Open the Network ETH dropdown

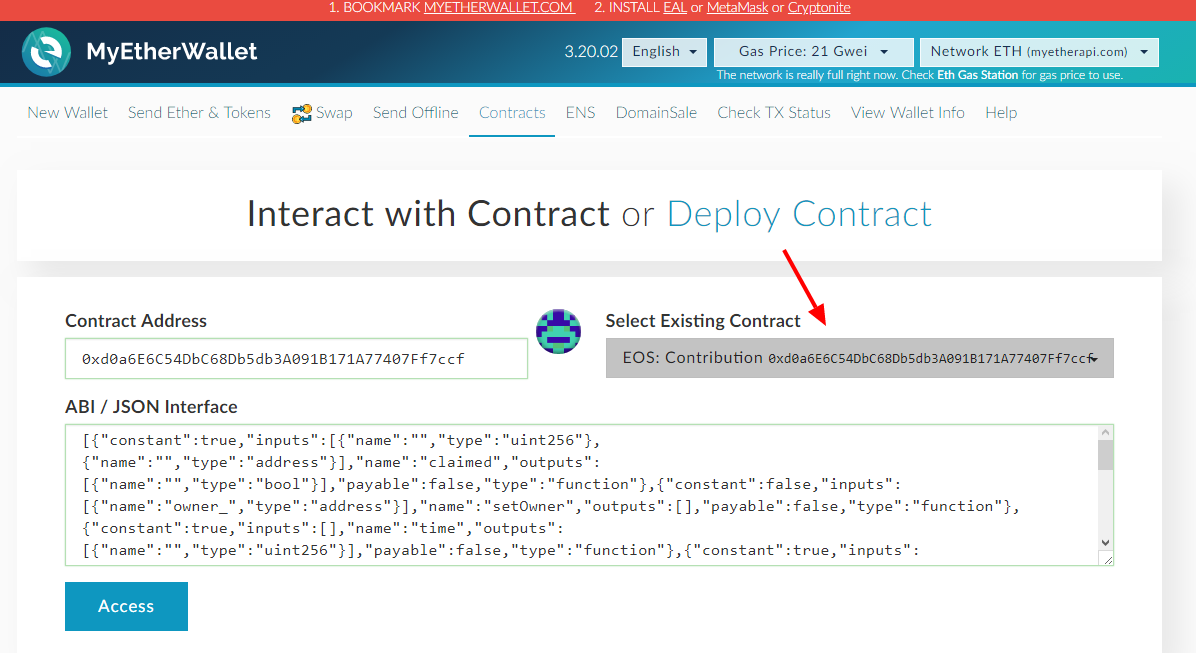[1039, 52]
